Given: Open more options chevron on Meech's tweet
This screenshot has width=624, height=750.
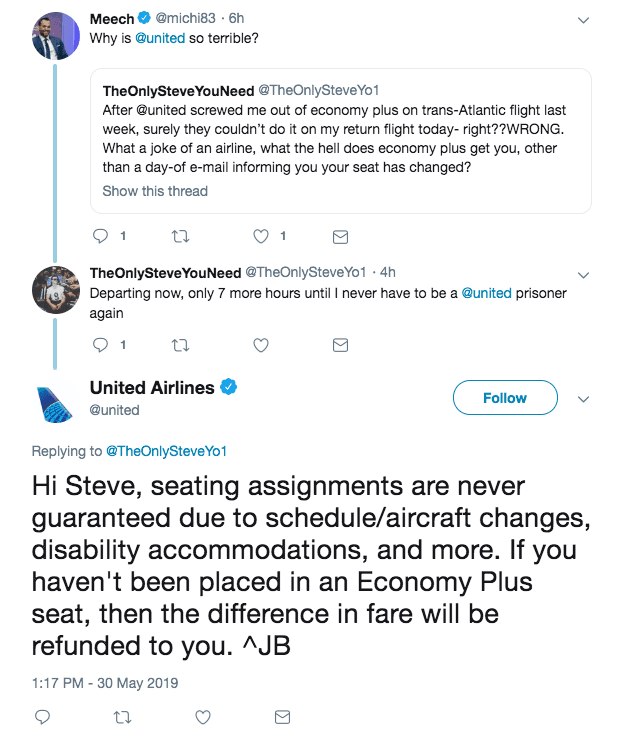Looking at the screenshot, I should [584, 19].
